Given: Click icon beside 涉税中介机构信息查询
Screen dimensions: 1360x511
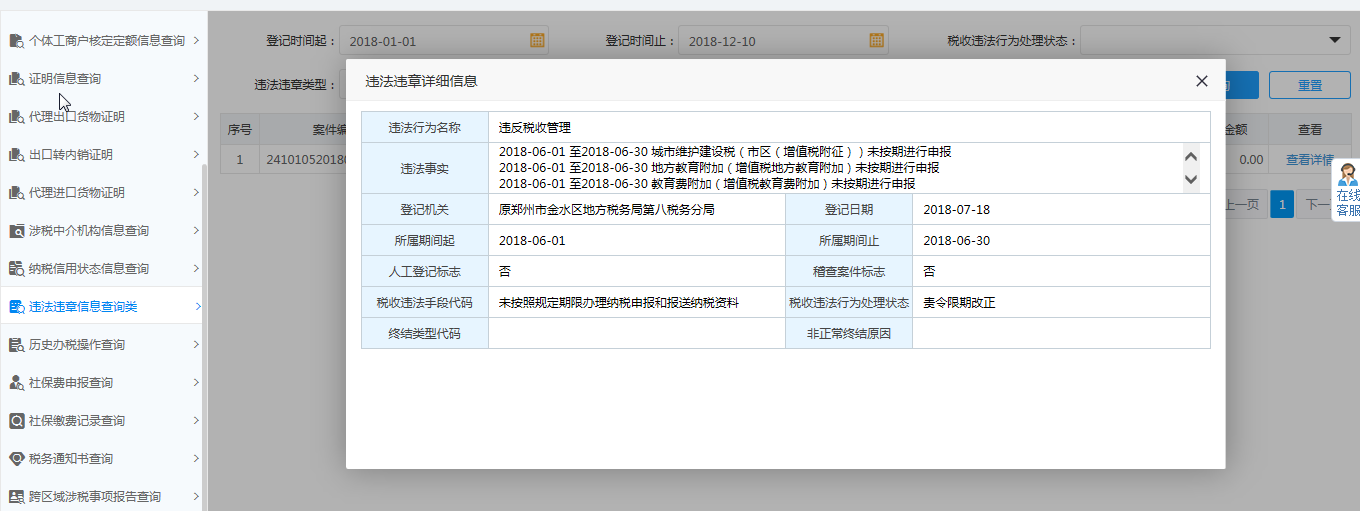Looking at the screenshot, I should (16, 231).
